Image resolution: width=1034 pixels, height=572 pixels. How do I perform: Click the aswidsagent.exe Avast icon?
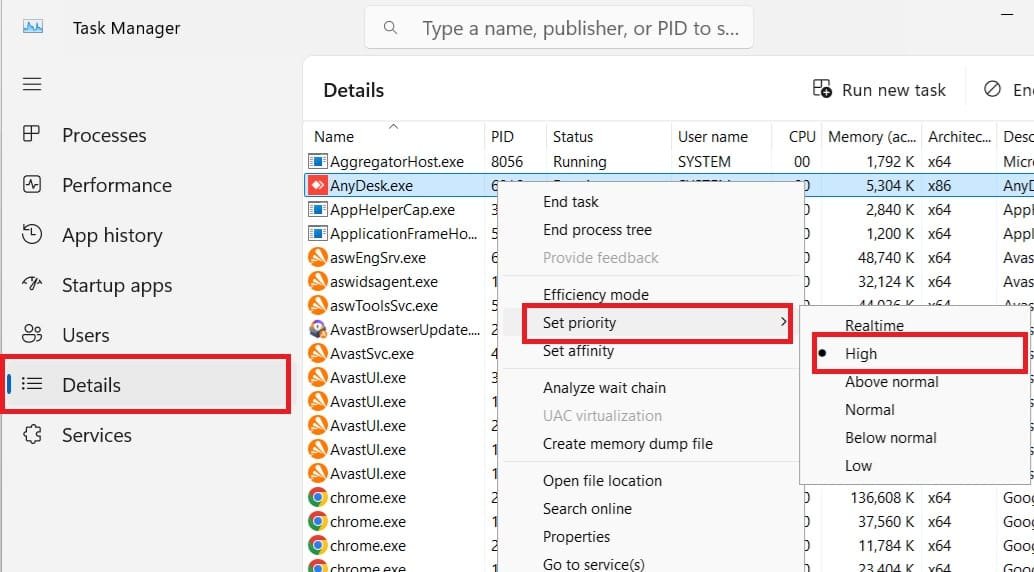(x=318, y=282)
